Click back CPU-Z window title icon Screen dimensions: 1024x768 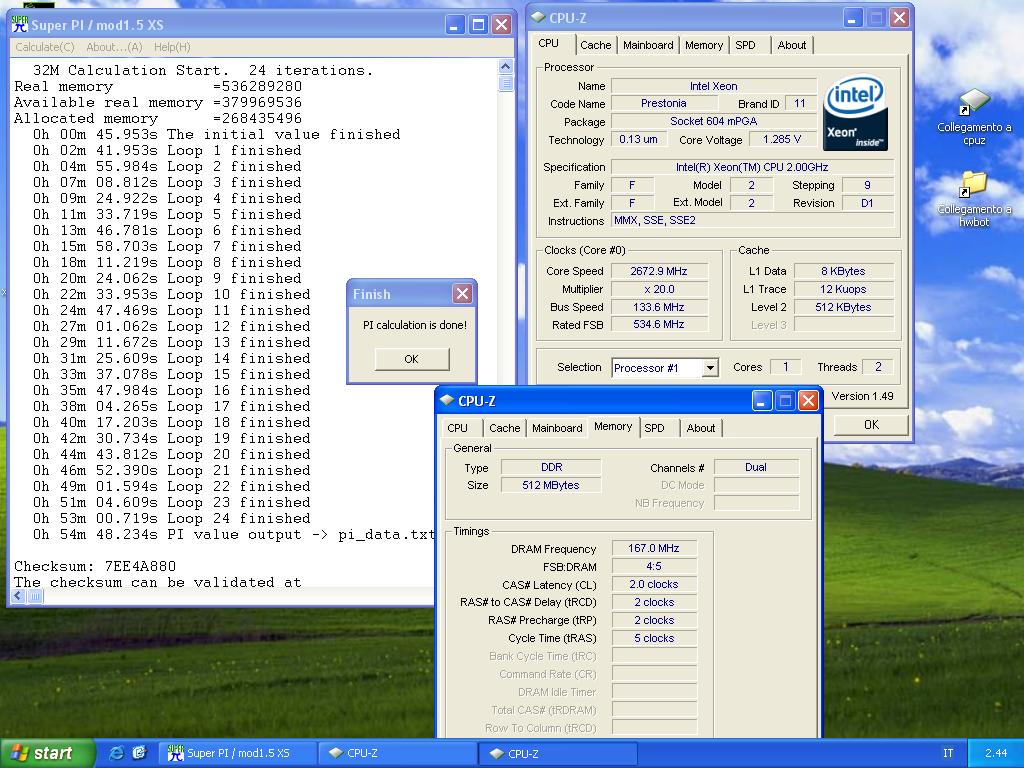tap(538, 18)
